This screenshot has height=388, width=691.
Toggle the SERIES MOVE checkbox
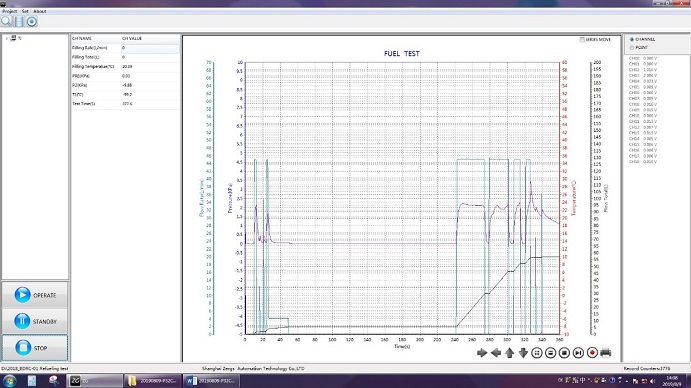(x=582, y=40)
